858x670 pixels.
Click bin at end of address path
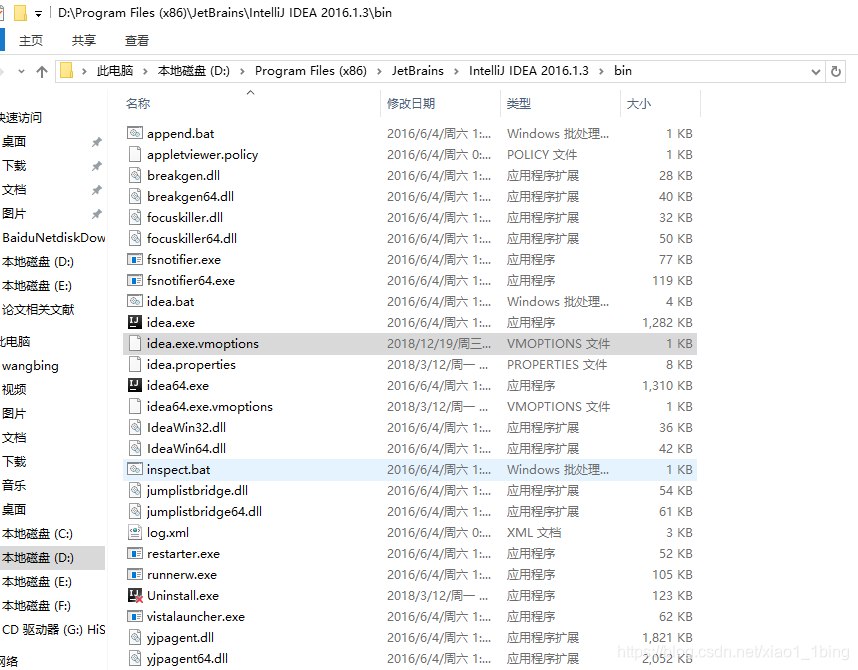(x=623, y=71)
